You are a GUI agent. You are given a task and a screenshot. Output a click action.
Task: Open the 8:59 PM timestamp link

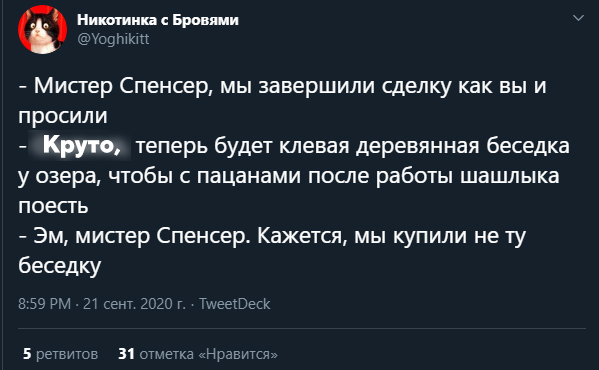(45, 304)
